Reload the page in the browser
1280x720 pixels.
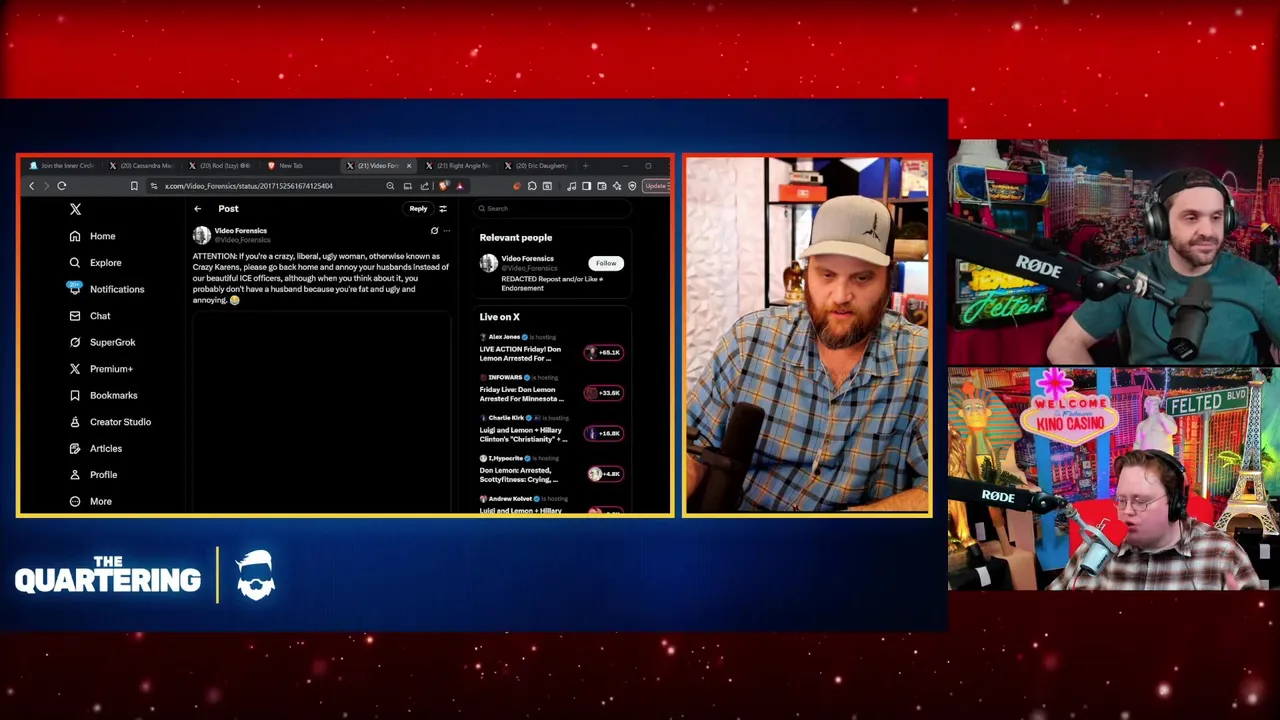pyautogui.click(x=62, y=186)
